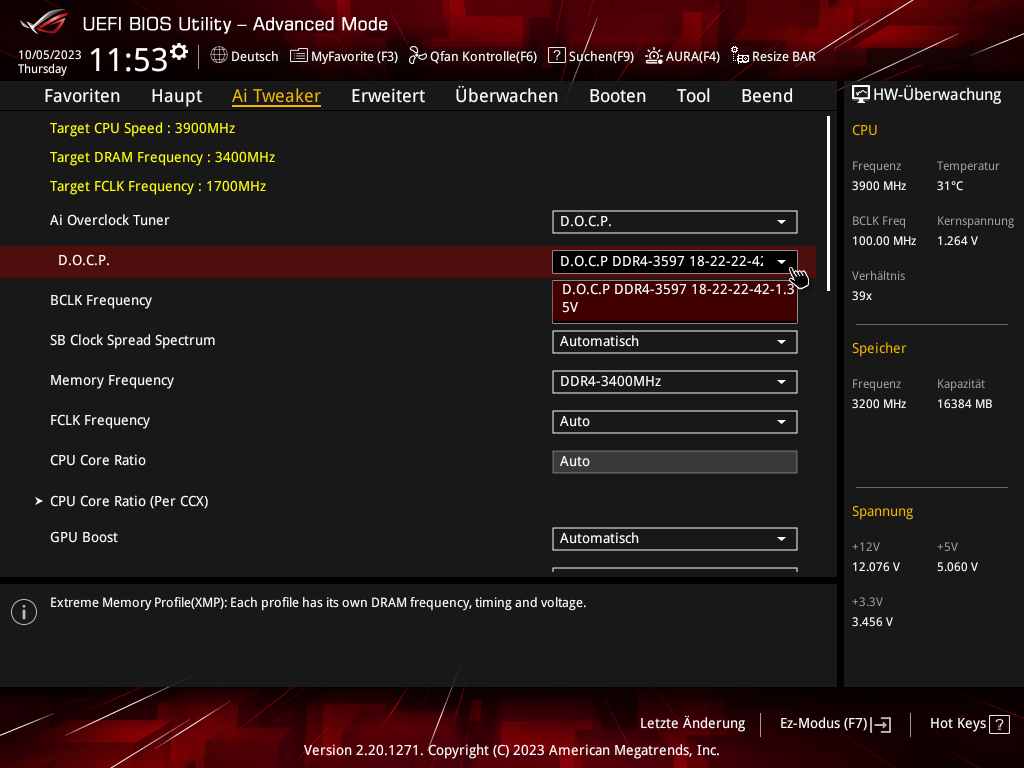Open SB Clock Spread Spectrum dropdown

675,342
